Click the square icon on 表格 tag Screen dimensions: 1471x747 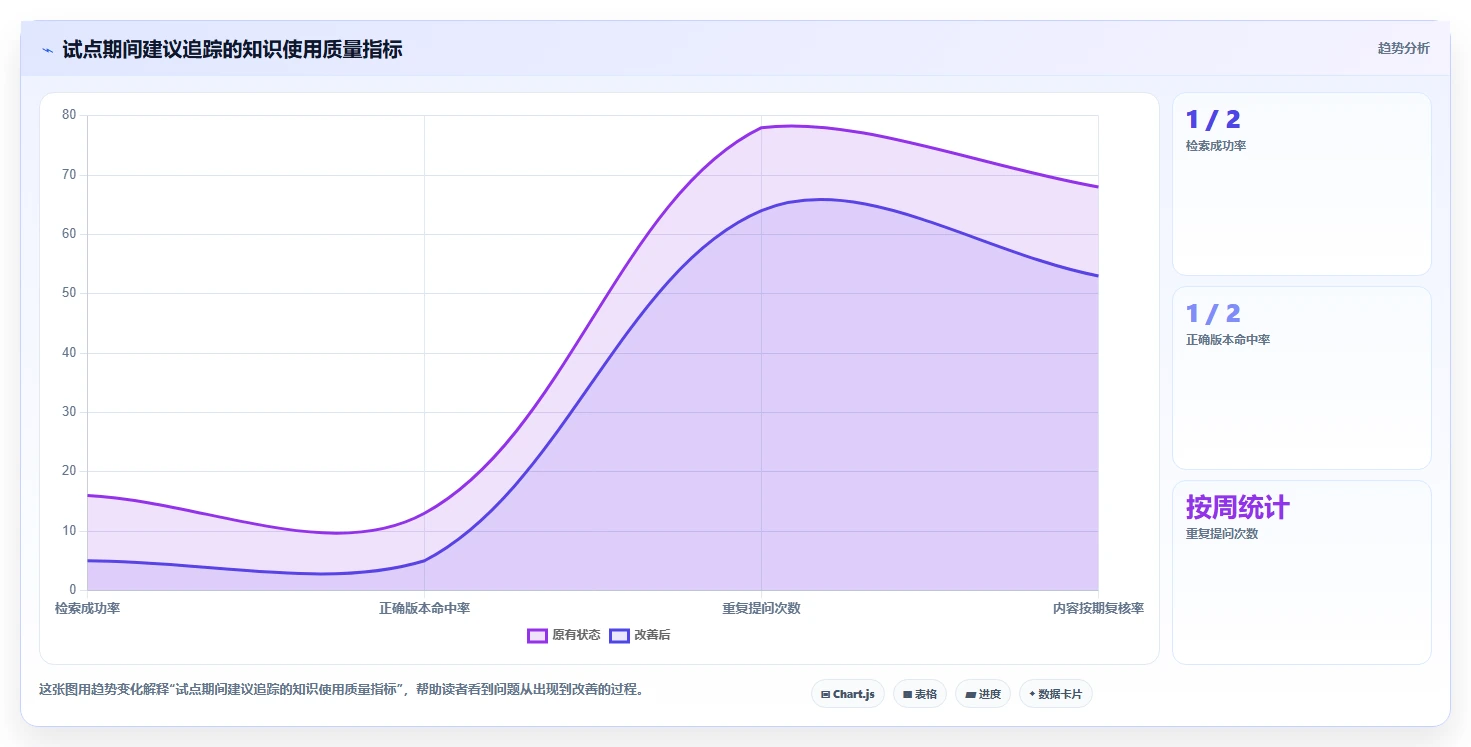click(907, 694)
